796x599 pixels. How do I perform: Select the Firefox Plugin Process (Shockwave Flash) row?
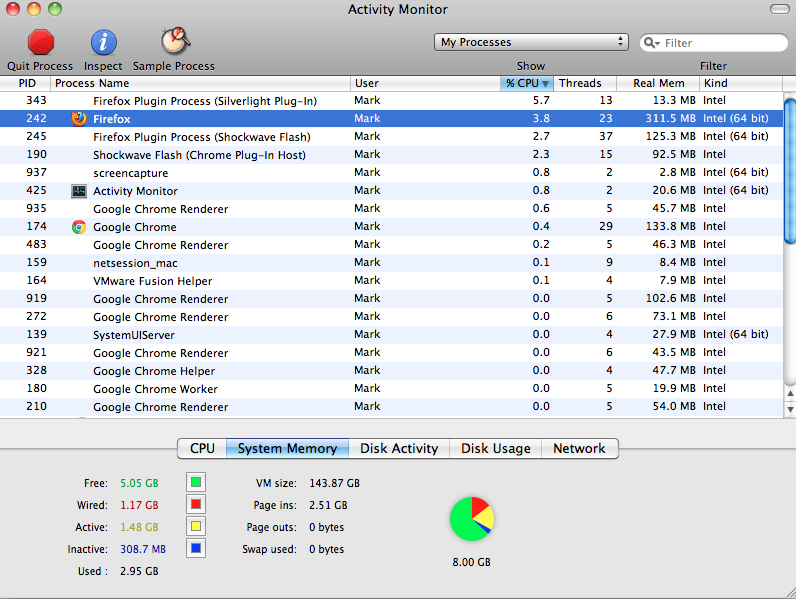(x=391, y=137)
